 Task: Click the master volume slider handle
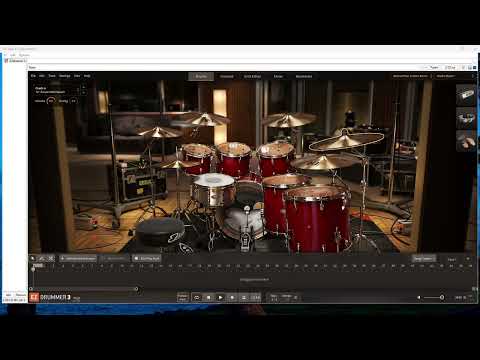(442, 297)
